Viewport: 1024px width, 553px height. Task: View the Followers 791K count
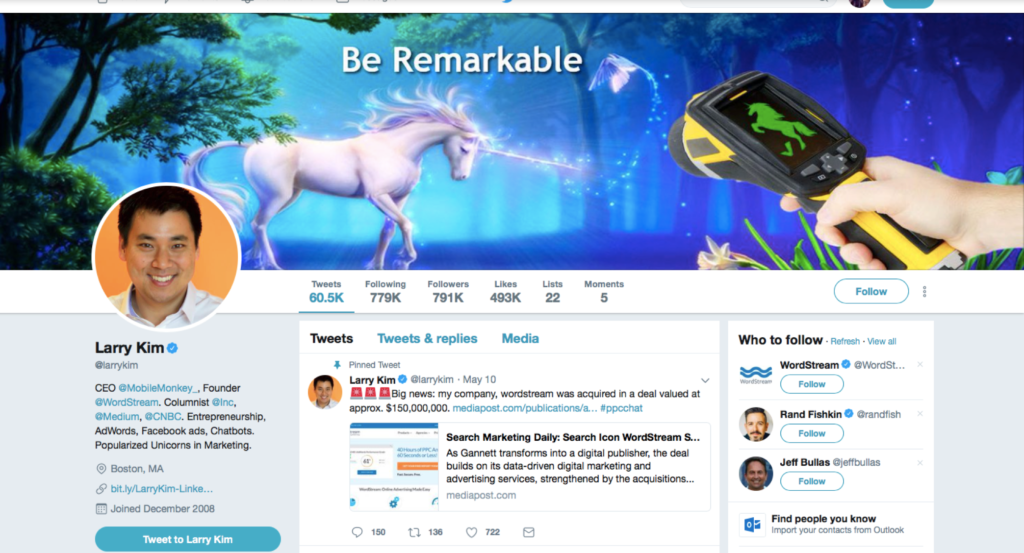click(448, 292)
